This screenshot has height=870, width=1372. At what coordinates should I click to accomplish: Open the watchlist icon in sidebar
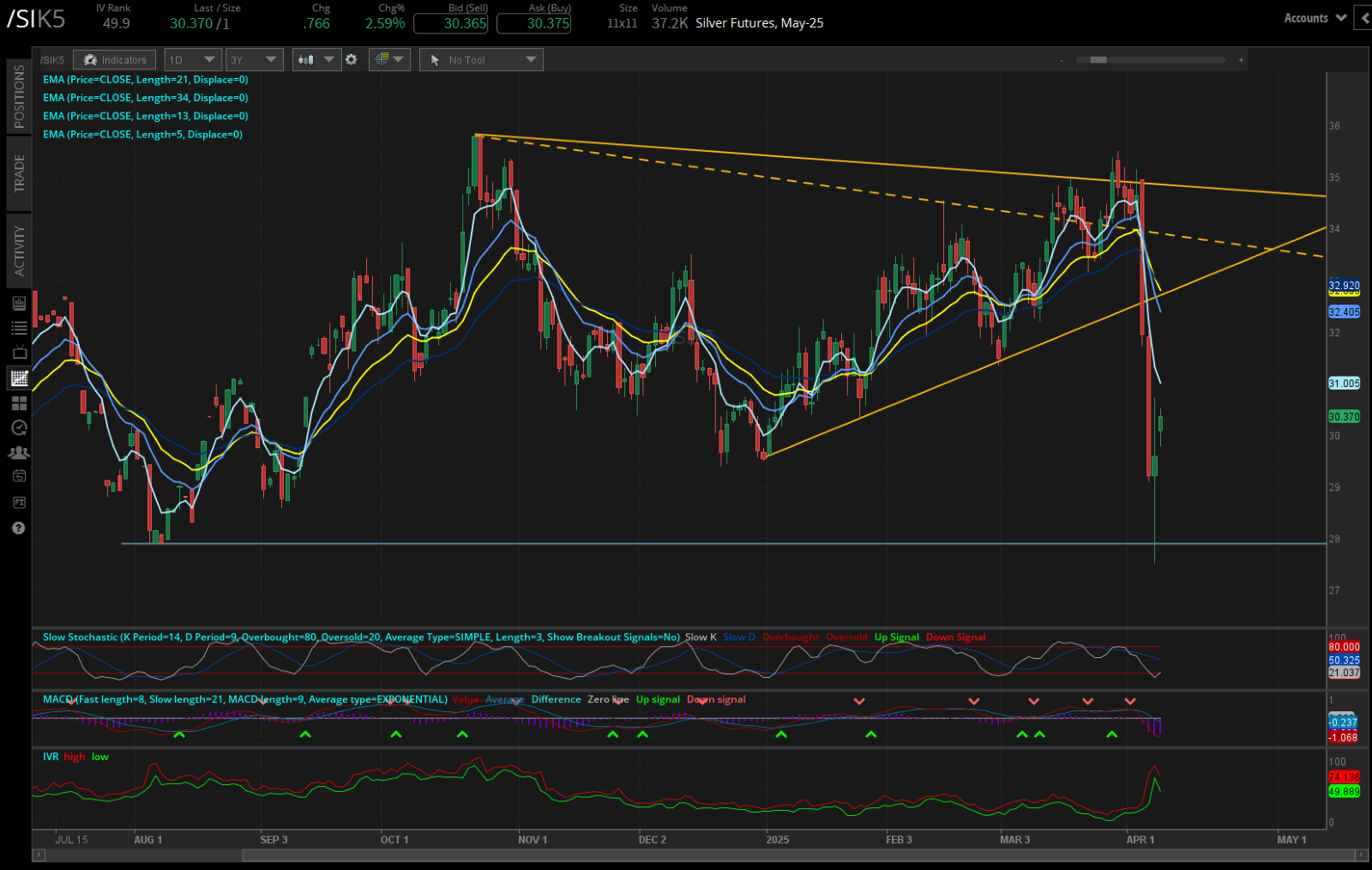point(19,327)
